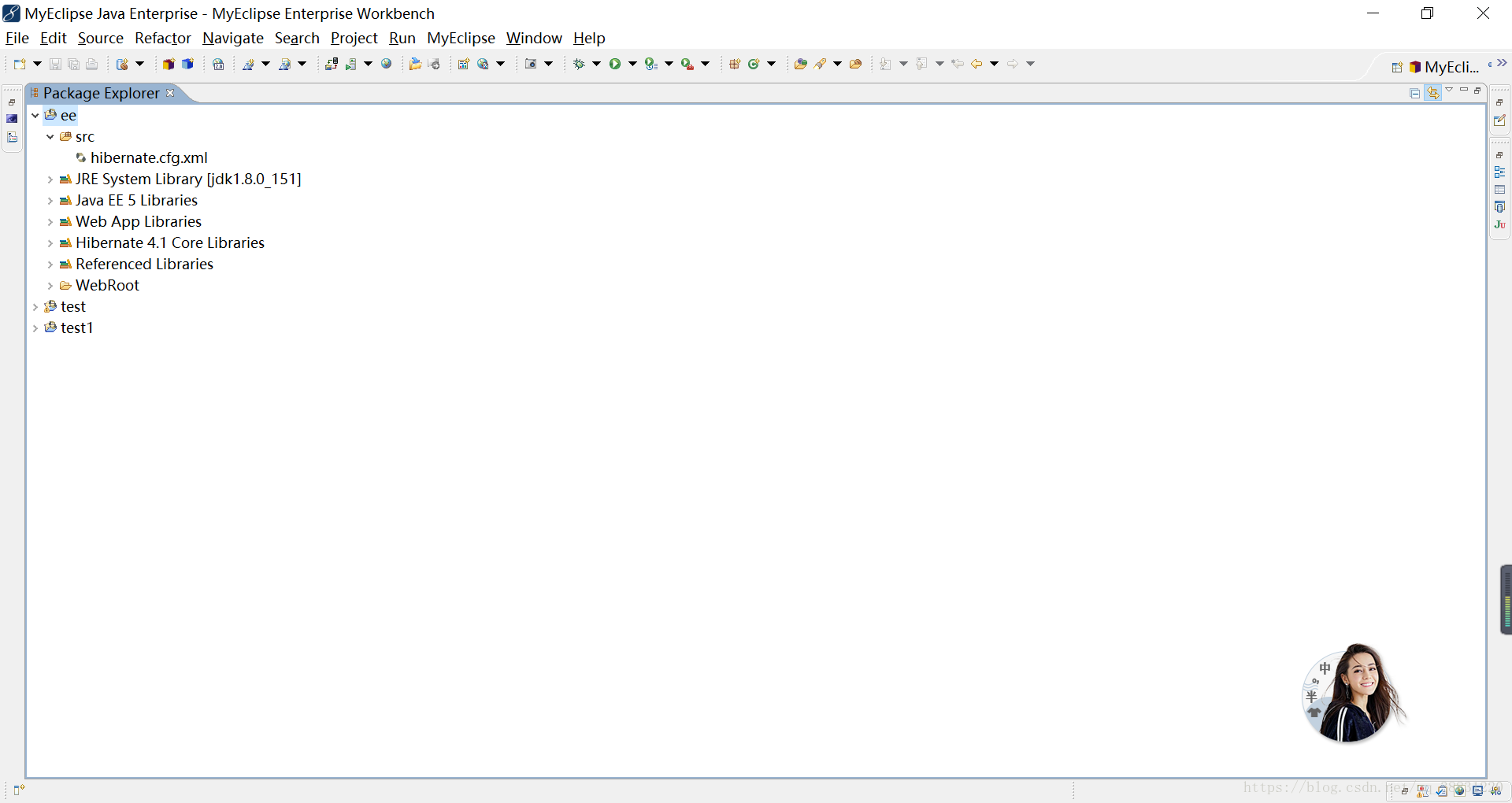Viewport: 1512px width, 803px height.
Task: Collapse the src folder node
Action: tap(50, 137)
